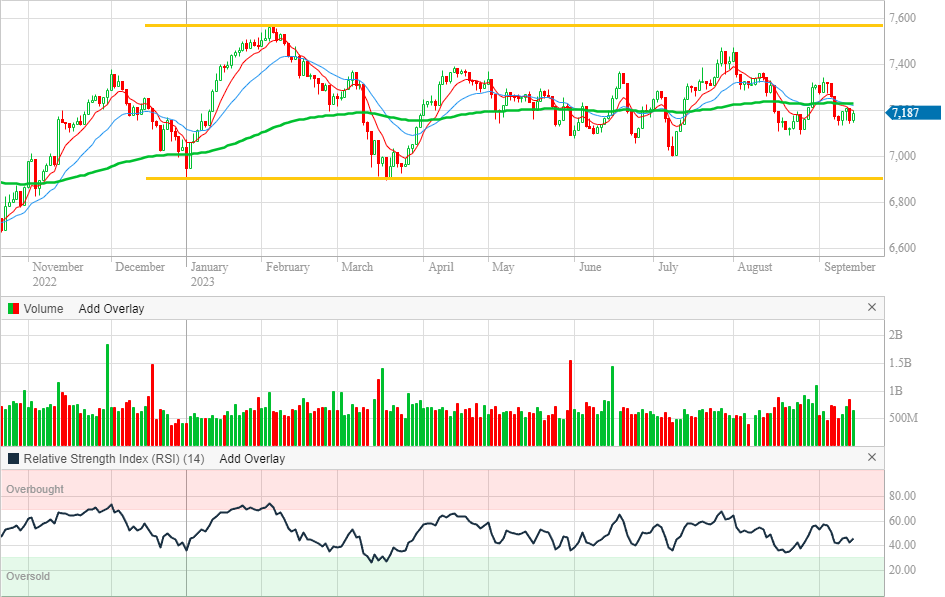Image resolution: width=945 pixels, height=597 pixels.
Task: Close the Volume indicator panel
Action: click(871, 308)
